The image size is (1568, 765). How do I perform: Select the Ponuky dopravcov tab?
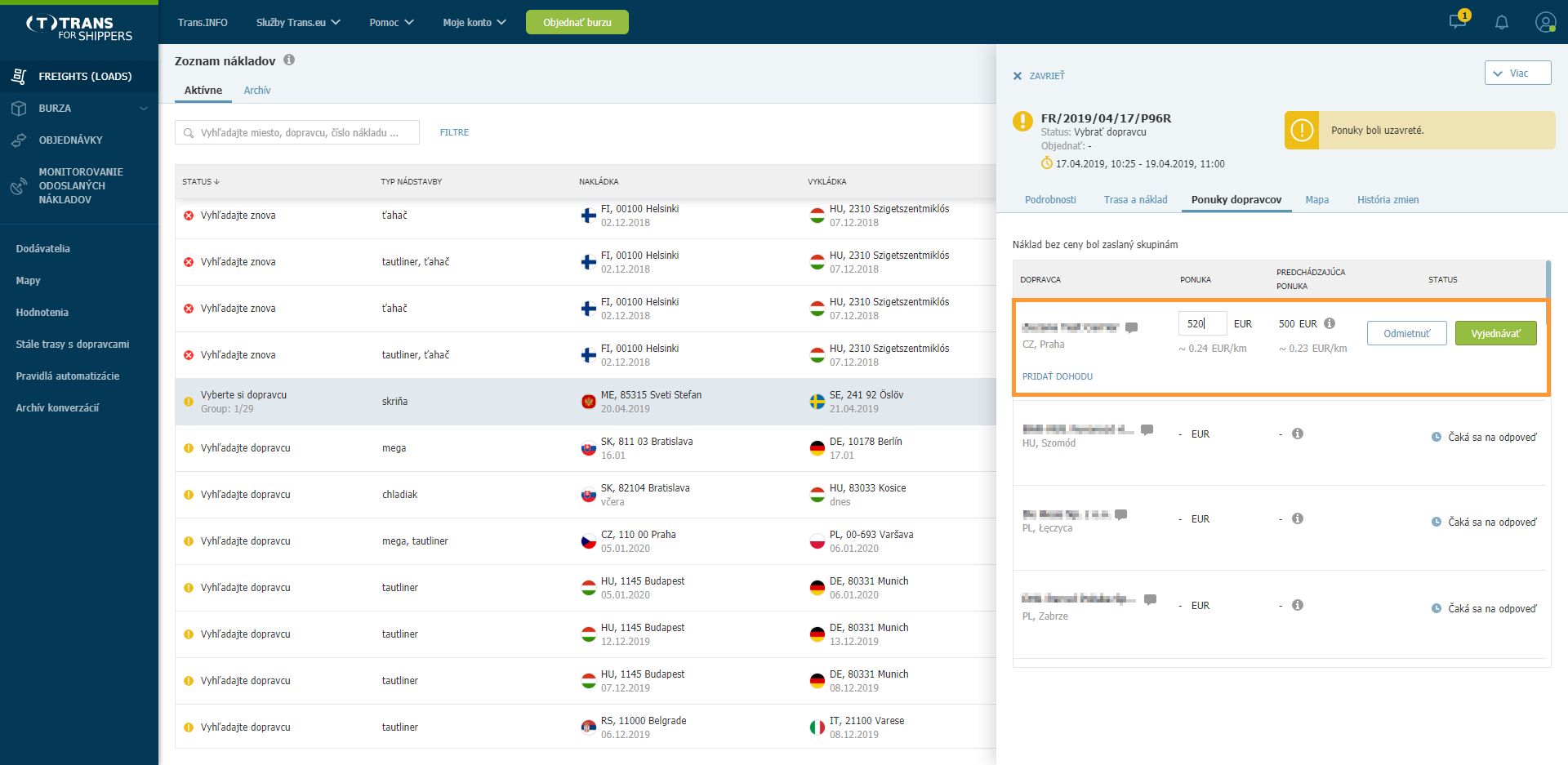1236,199
